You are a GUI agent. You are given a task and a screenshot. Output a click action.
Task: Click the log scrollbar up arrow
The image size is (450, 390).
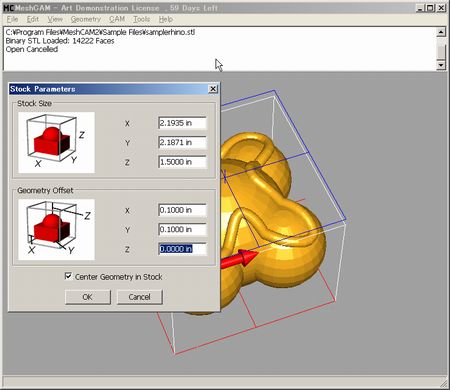pos(441,32)
